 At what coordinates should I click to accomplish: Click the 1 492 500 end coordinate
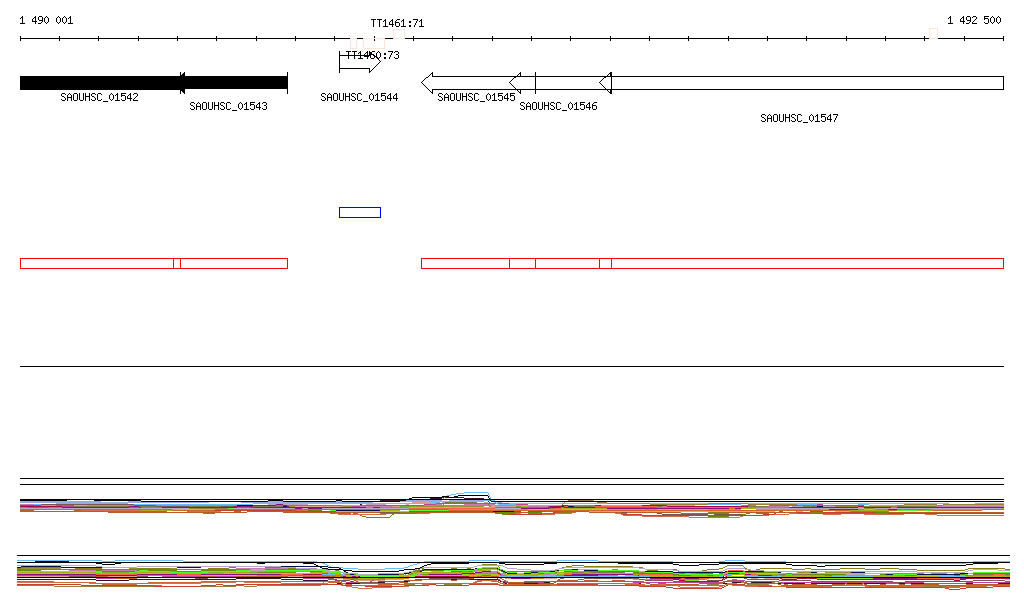973,20
